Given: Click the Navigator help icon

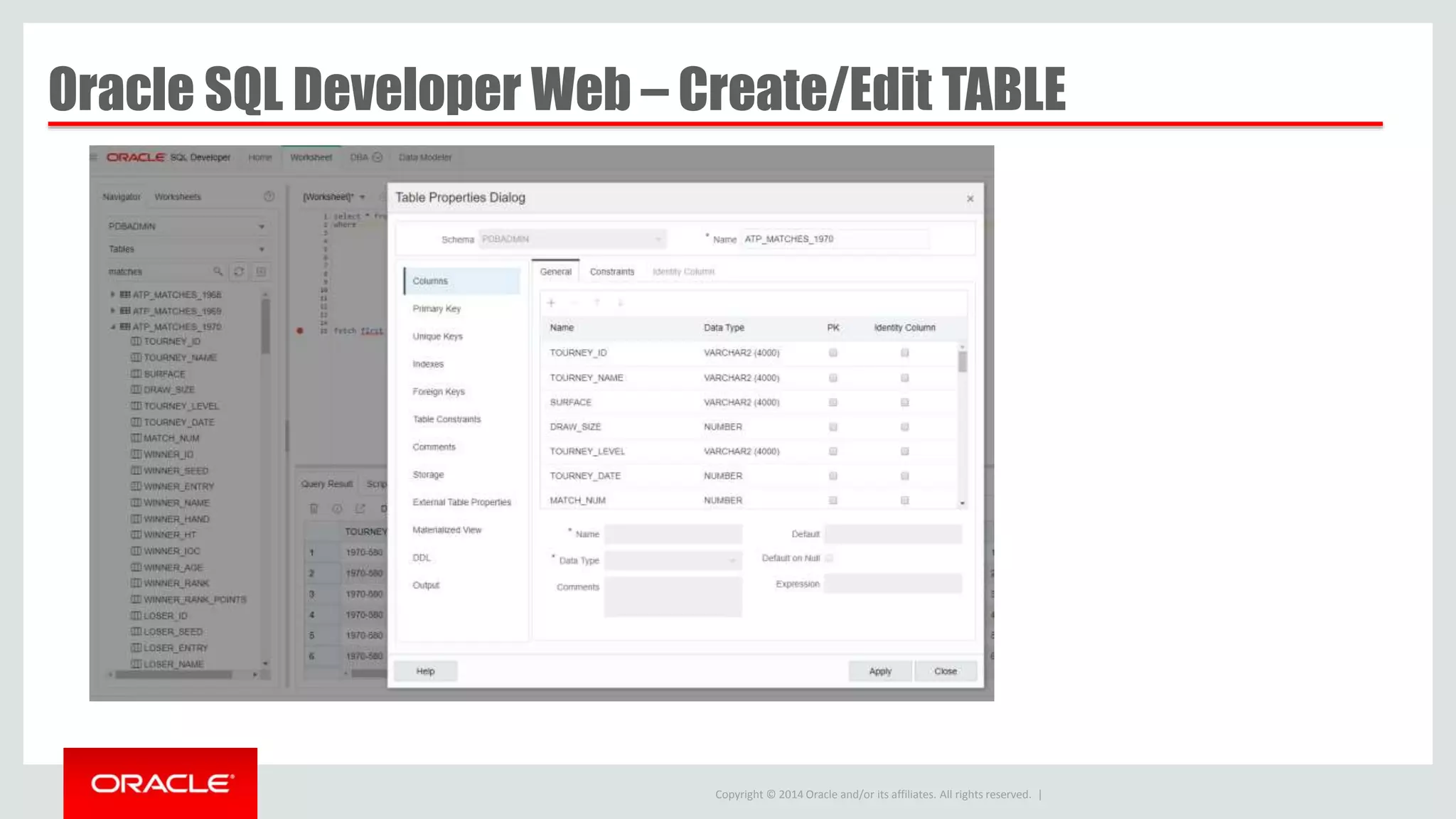Looking at the screenshot, I should (269, 196).
